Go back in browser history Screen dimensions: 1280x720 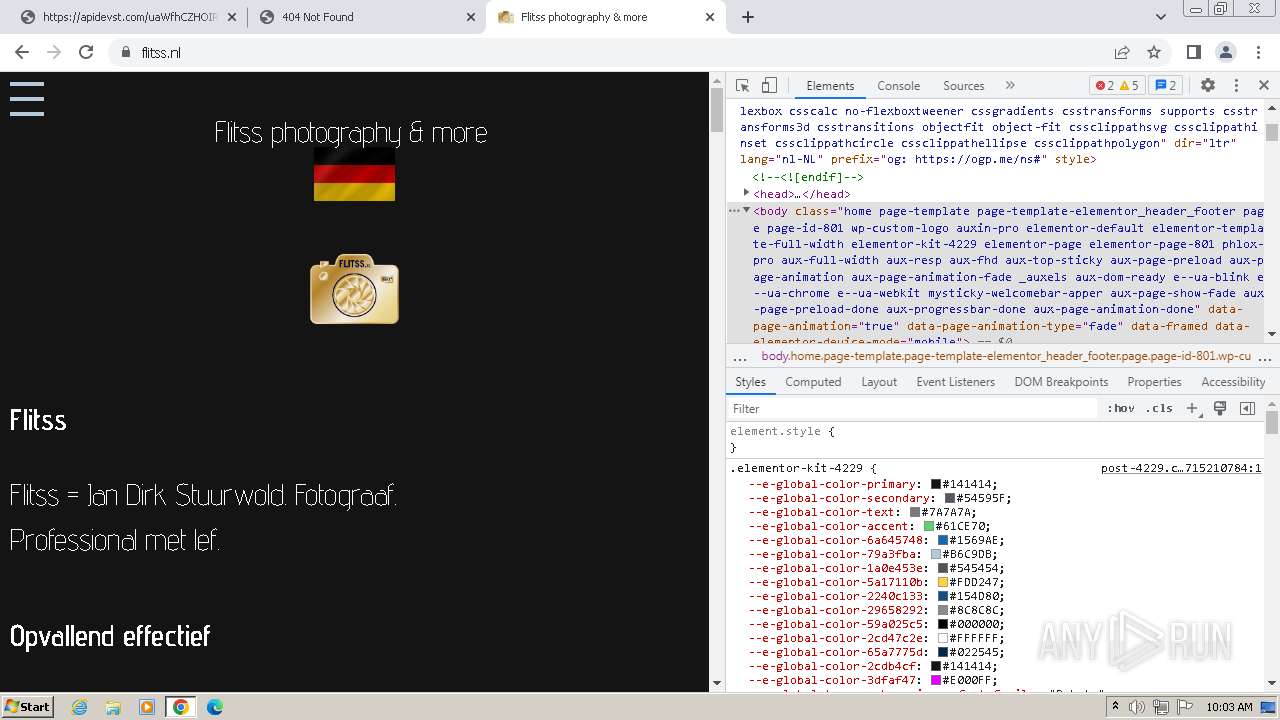pyautogui.click(x=22, y=52)
